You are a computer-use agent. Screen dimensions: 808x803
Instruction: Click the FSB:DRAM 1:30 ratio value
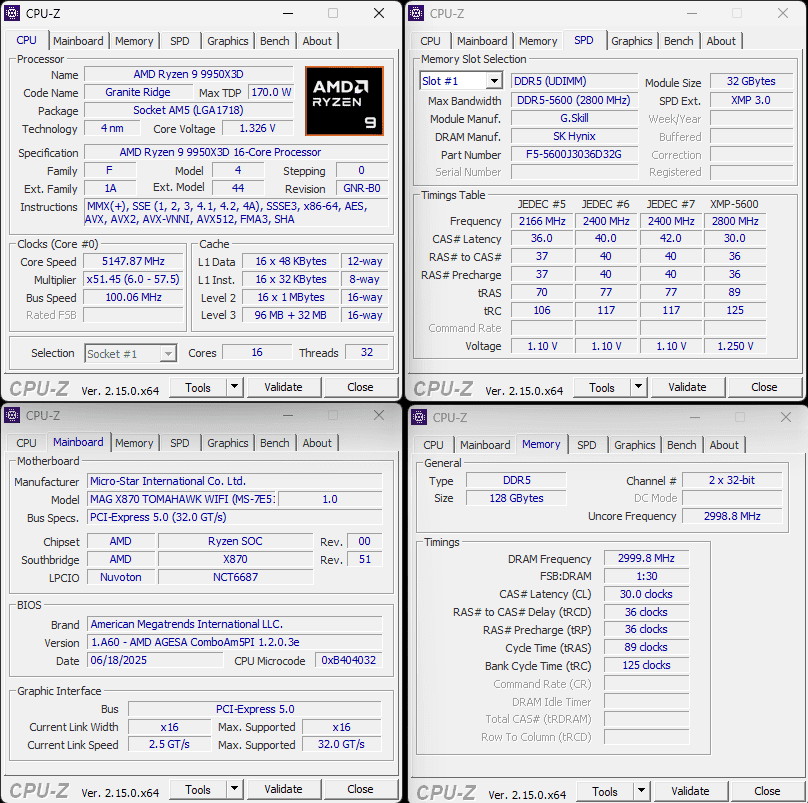click(646, 576)
